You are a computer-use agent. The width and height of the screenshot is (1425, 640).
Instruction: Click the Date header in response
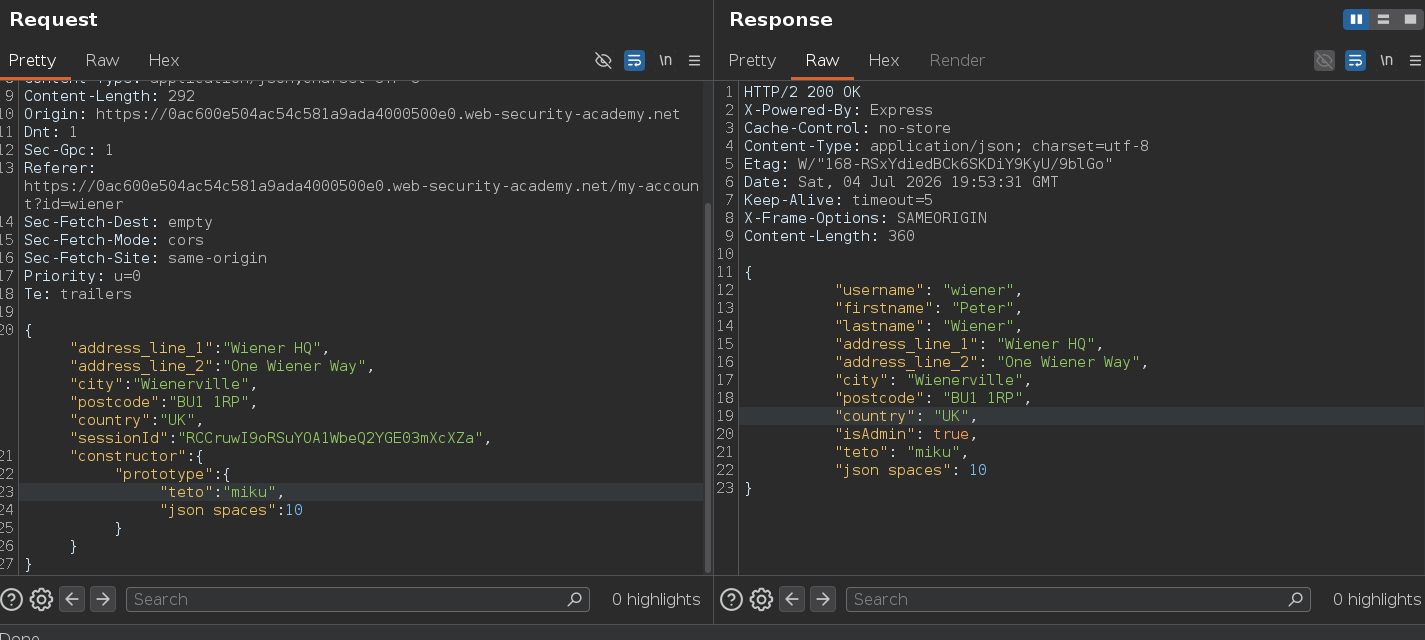coord(901,182)
